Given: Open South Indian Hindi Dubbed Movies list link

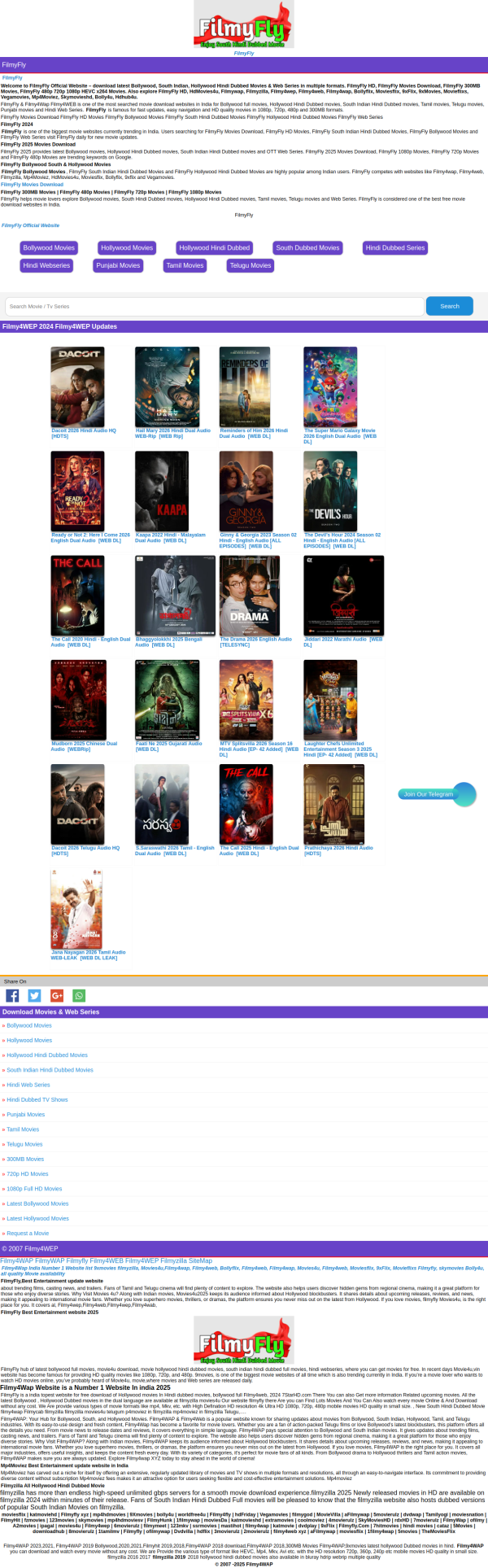Looking at the screenshot, I should [50, 1070].
